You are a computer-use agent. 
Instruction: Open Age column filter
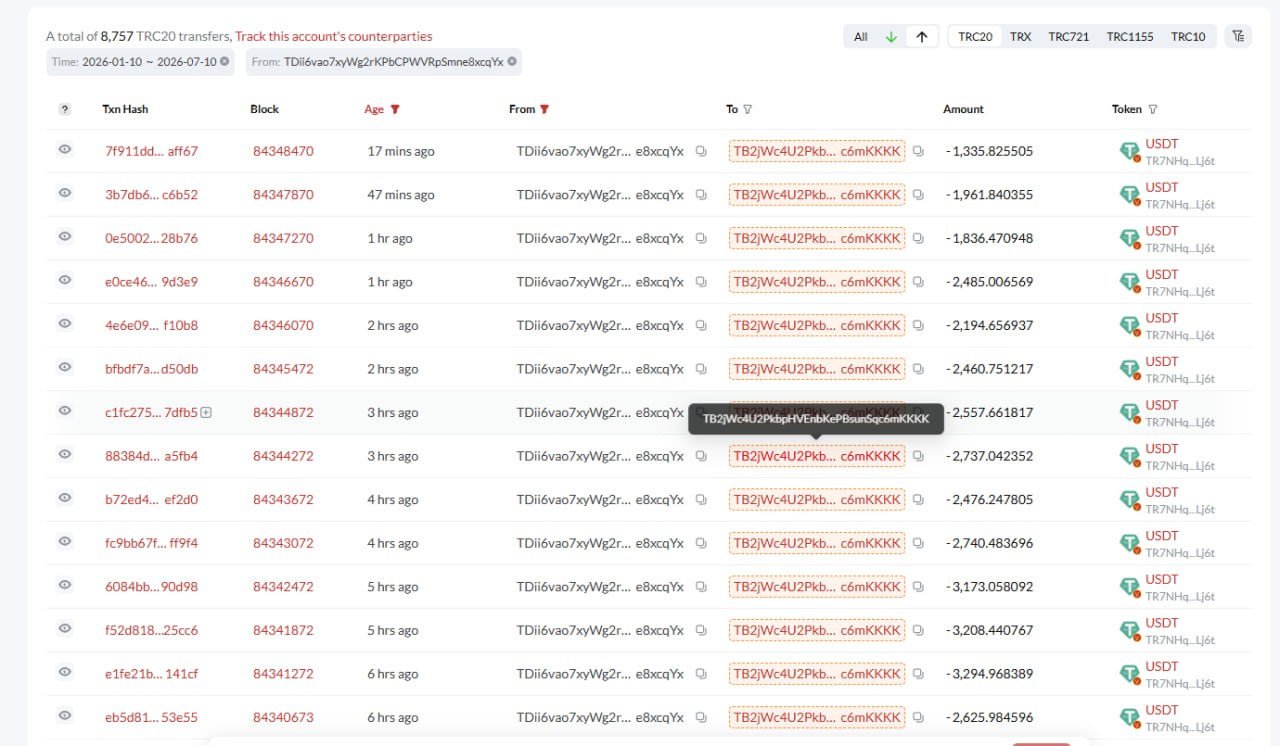point(395,109)
